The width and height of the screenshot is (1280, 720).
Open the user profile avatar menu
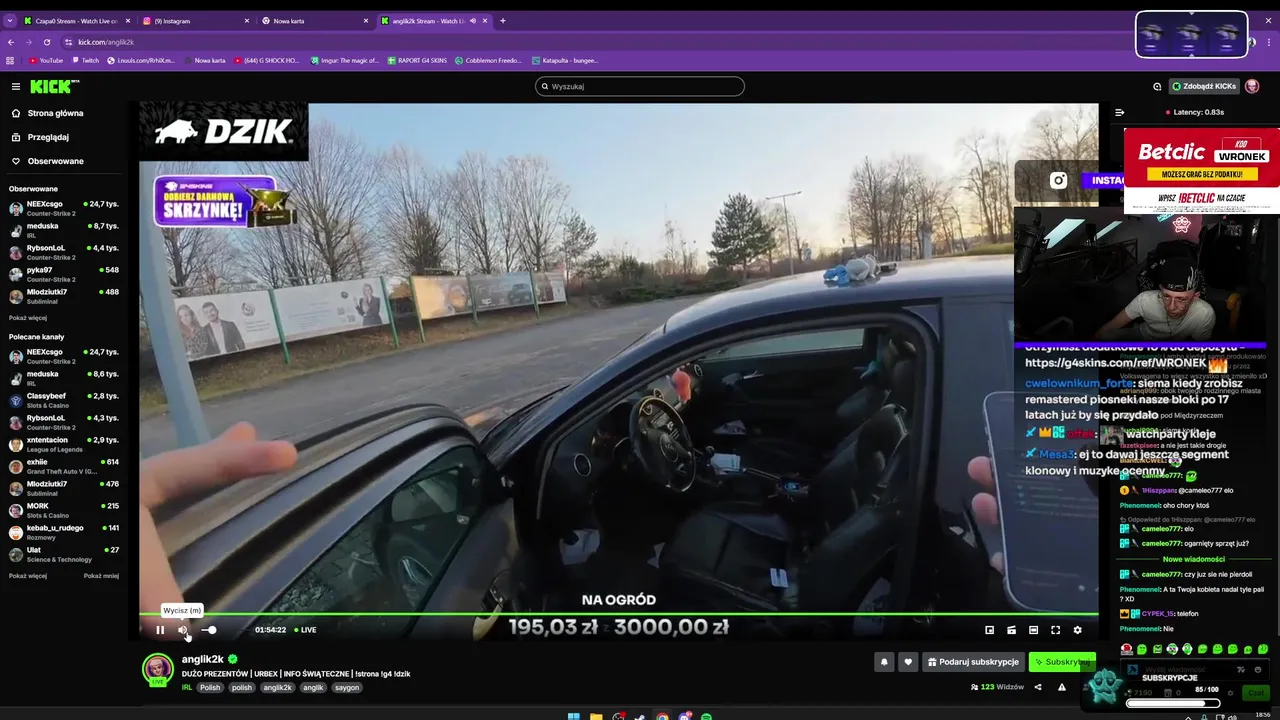[x=1252, y=86]
